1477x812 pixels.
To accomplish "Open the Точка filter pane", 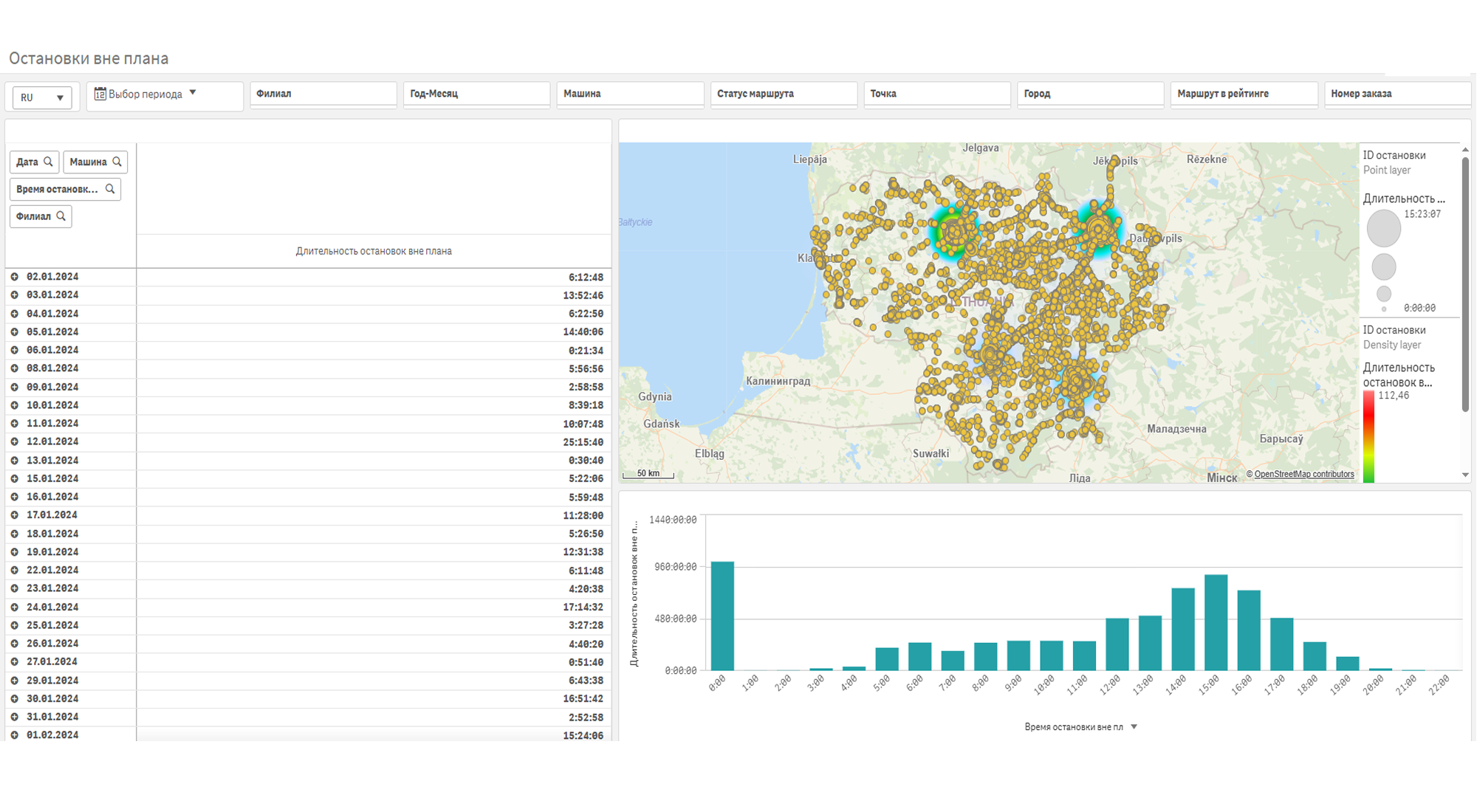I will click(x=937, y=94).
